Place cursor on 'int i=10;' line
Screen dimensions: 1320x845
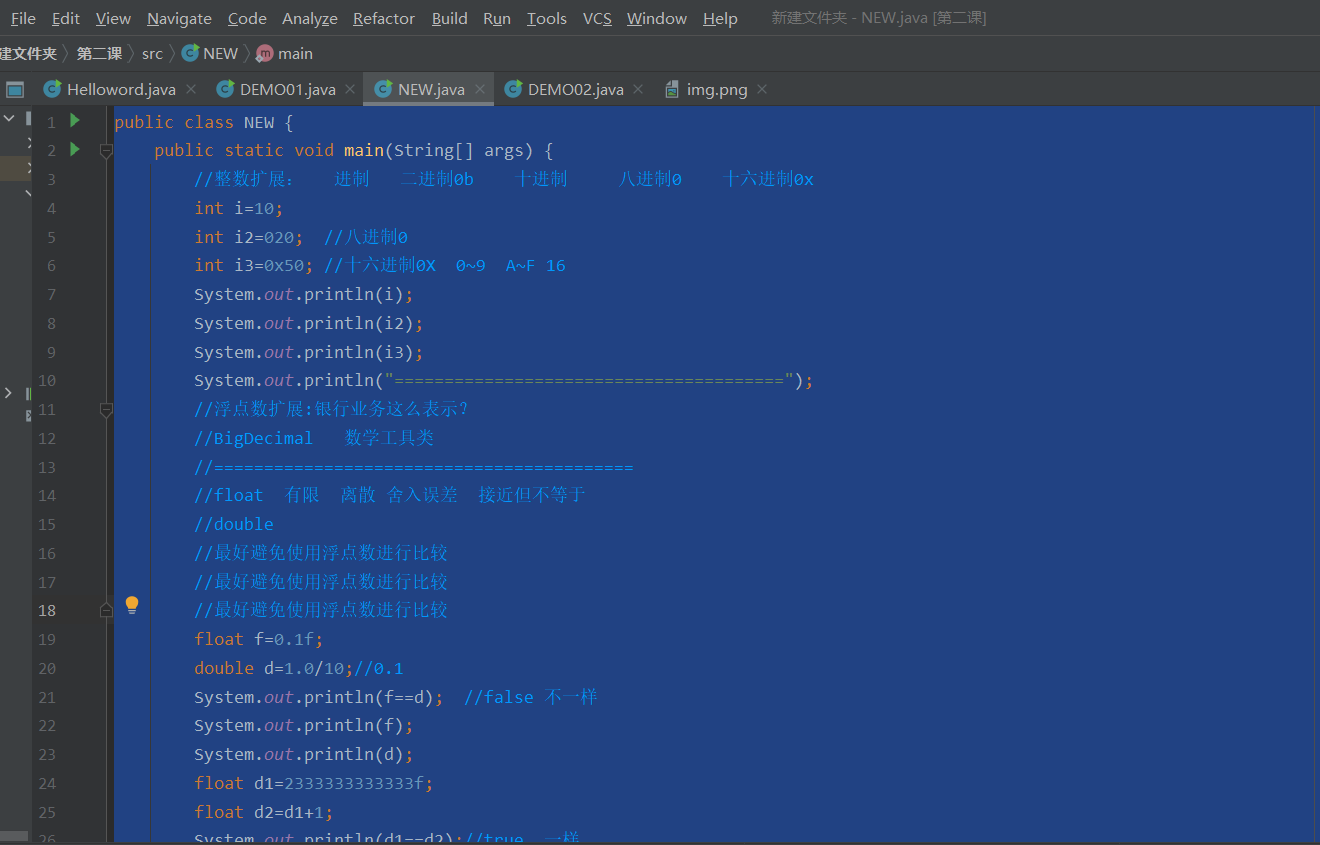pyautogui.click(x=239, y=208)
